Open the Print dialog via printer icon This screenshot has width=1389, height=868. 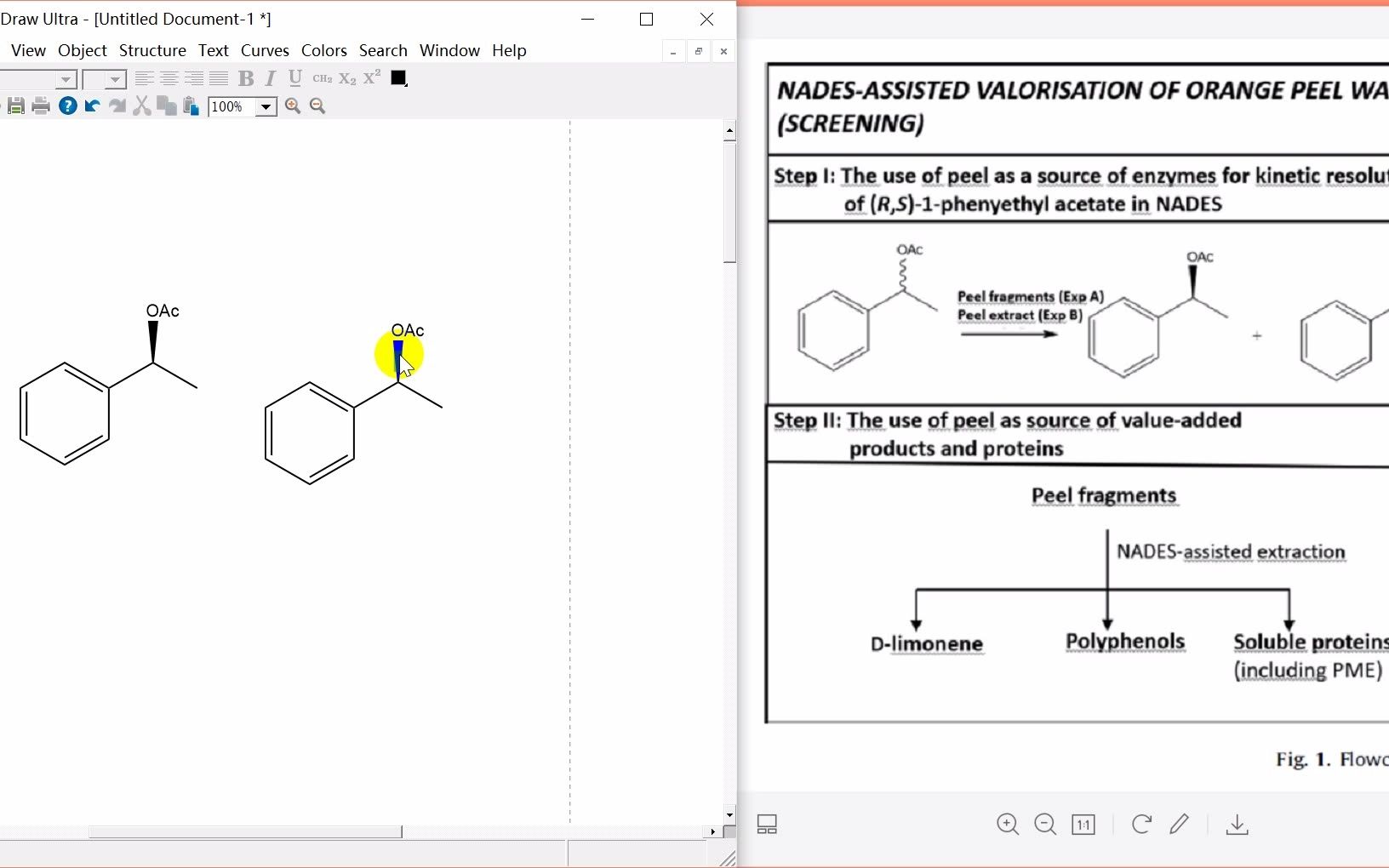click(41, 106)
